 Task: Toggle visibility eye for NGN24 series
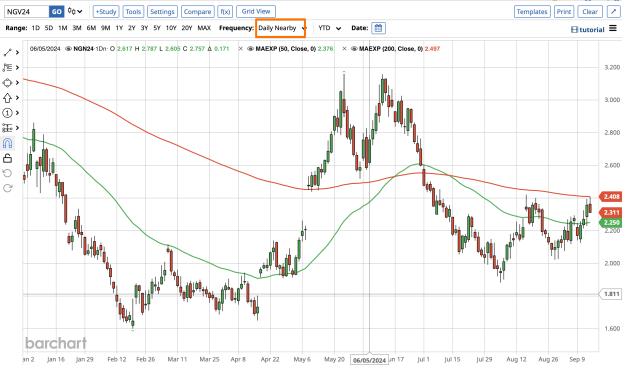click(x=68, y=49)
